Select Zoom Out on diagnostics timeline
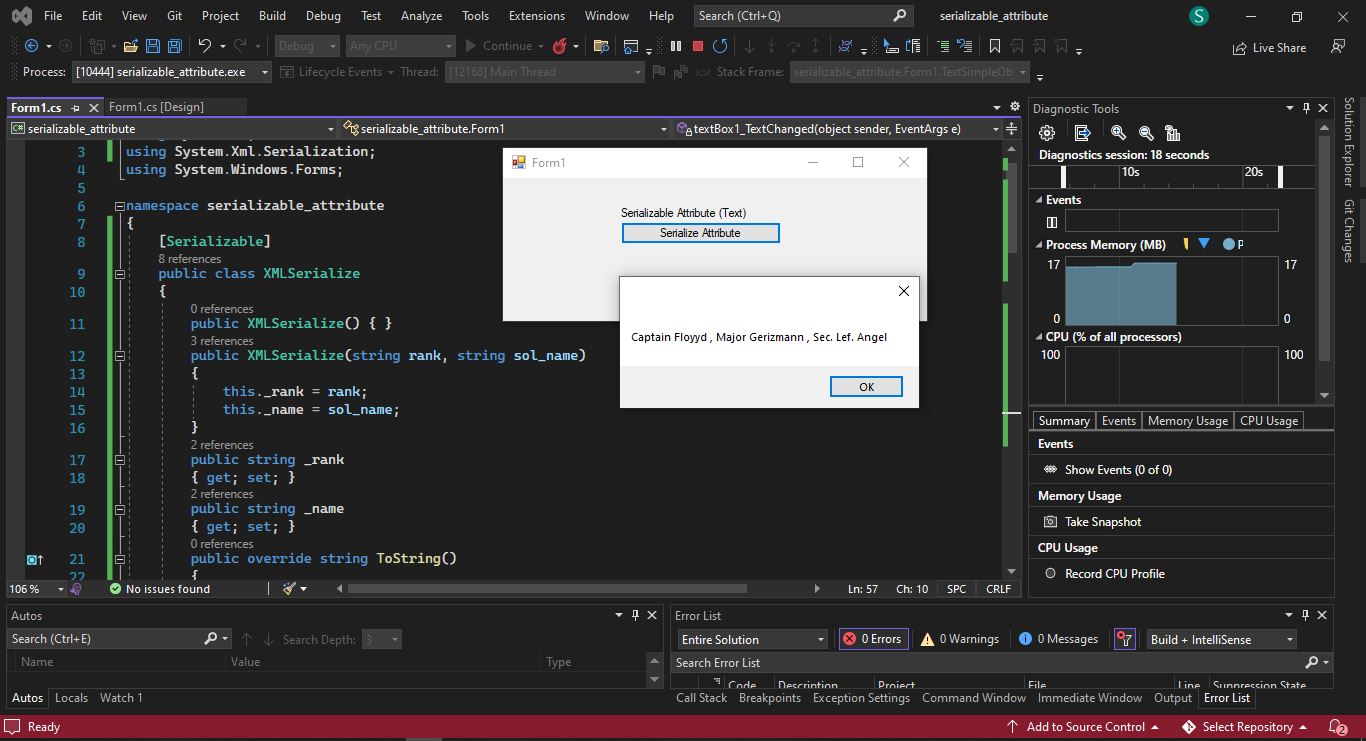The image size is (1366, 741). tap(1146, 131)
